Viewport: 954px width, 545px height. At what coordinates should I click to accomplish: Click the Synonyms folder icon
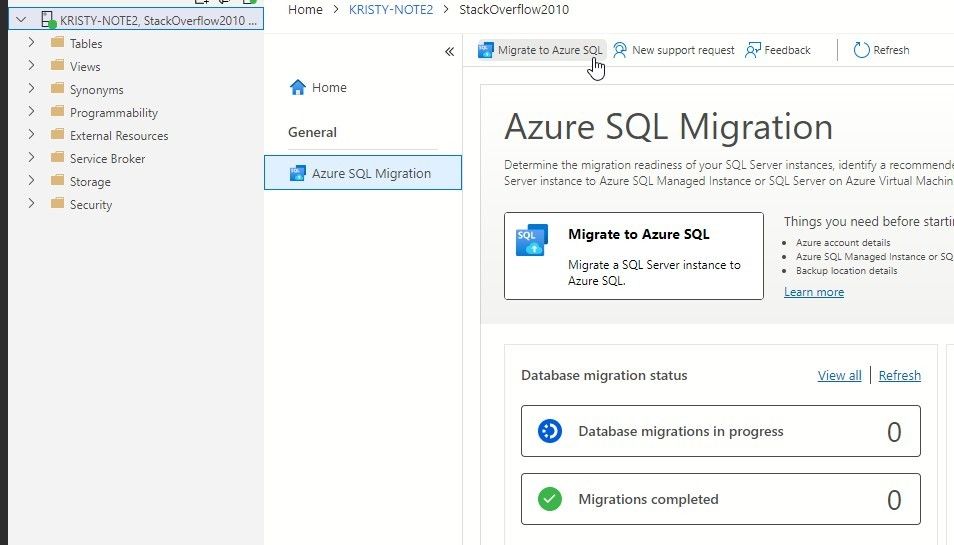coord(57,88)
